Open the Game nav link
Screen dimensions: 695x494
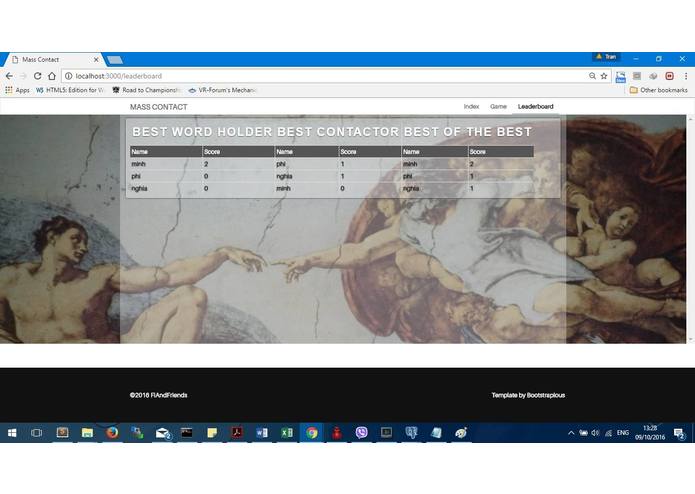pyautogui.click(x=498, y=107)
